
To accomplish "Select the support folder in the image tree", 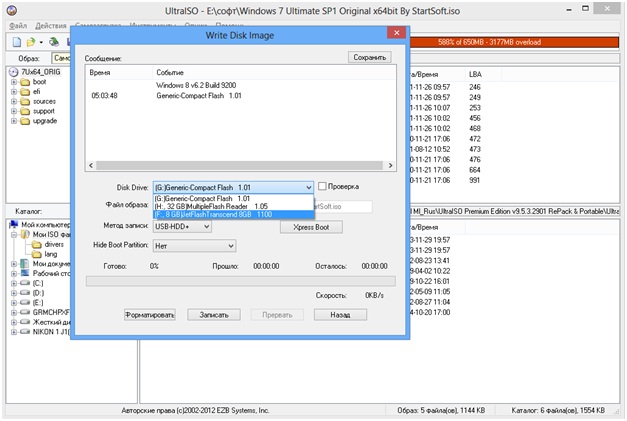I will click(x=44, y=111).
